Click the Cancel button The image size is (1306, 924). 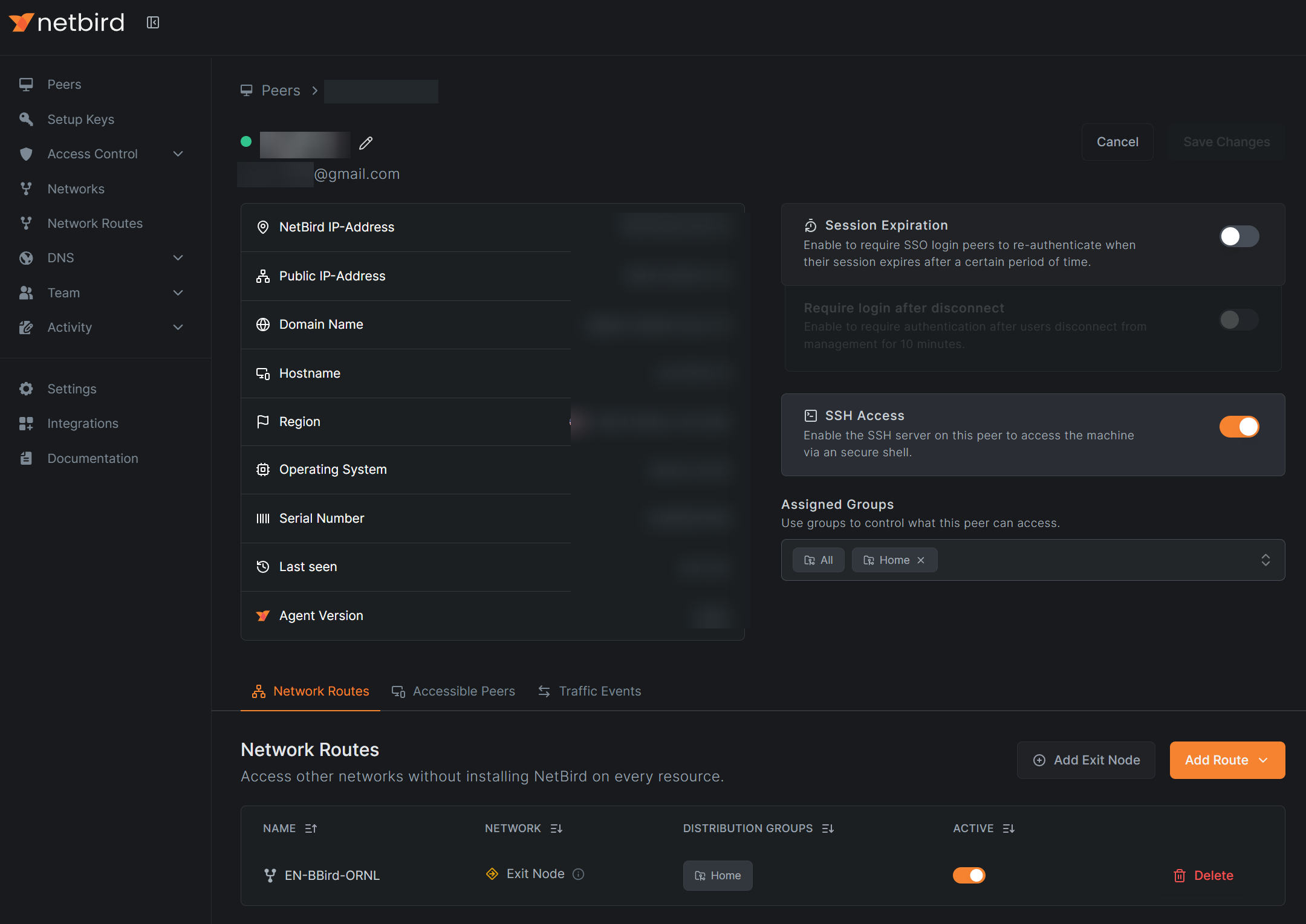(x=1117, y=142)
